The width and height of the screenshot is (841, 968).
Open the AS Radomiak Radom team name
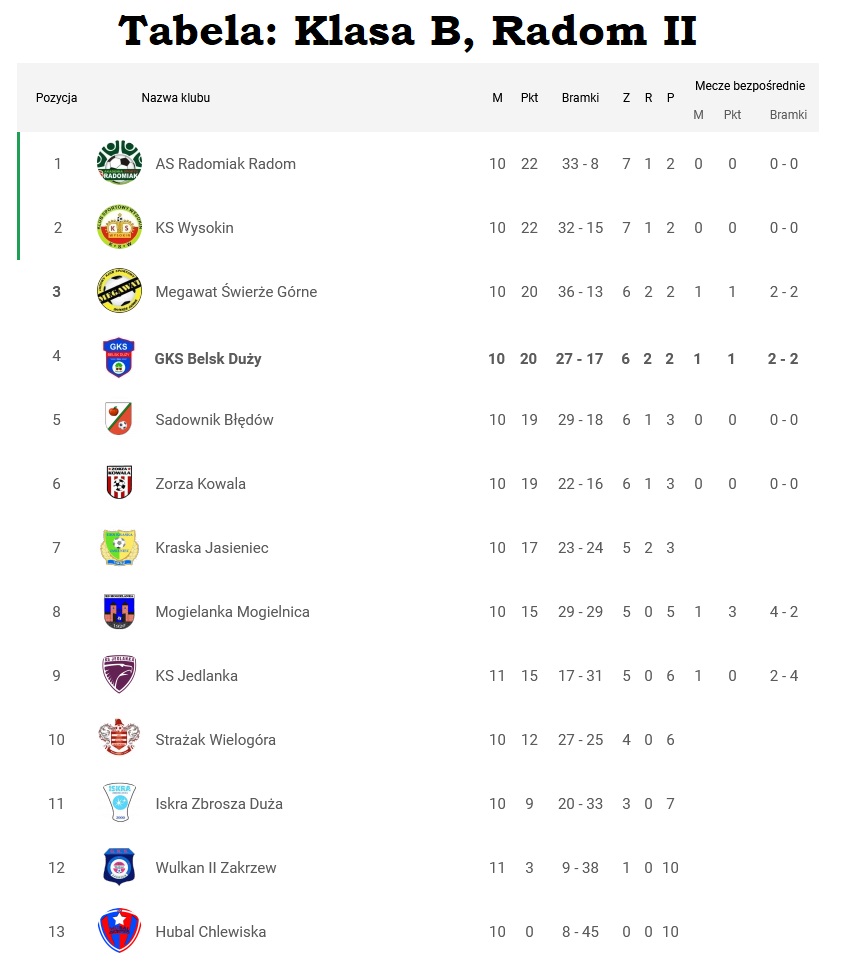coord(225,164)
